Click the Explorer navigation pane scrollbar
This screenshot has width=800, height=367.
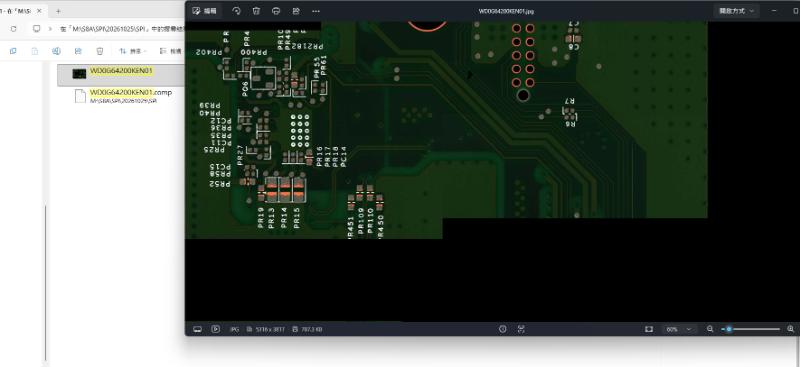pyautogui.click(x=45, y=283)
